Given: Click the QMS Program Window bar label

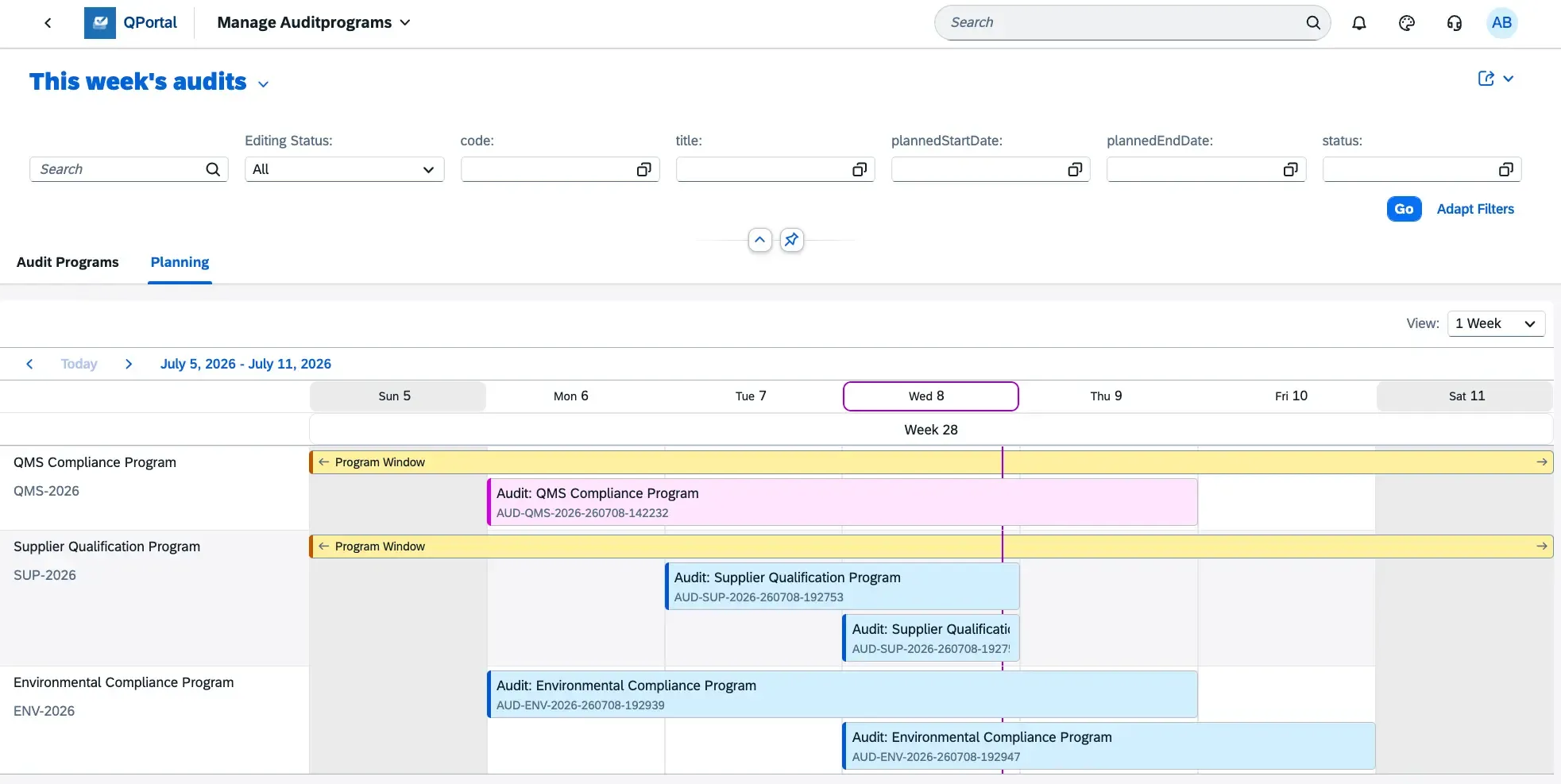Looking at the screenshot, I should 380,462.
